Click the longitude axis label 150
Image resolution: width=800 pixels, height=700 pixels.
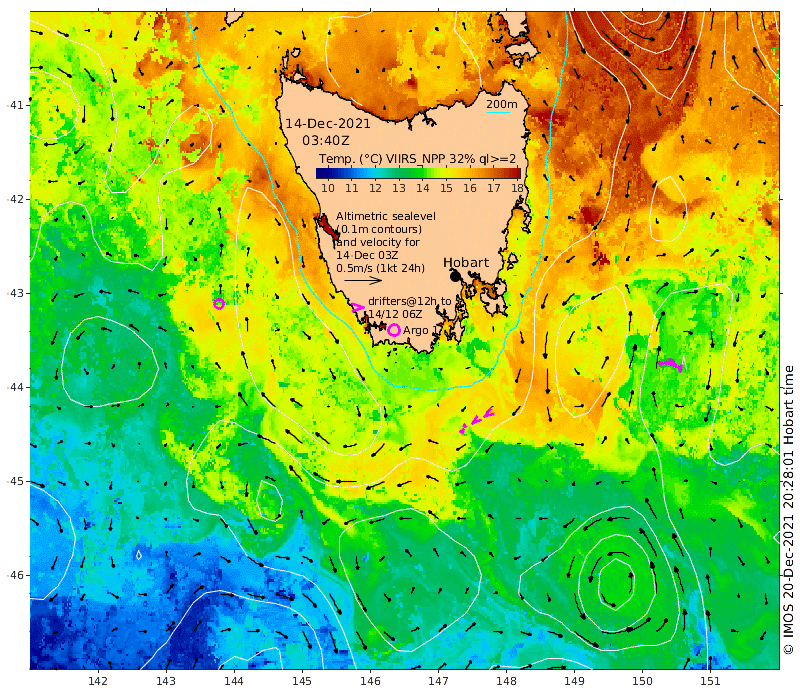point(642,681)
